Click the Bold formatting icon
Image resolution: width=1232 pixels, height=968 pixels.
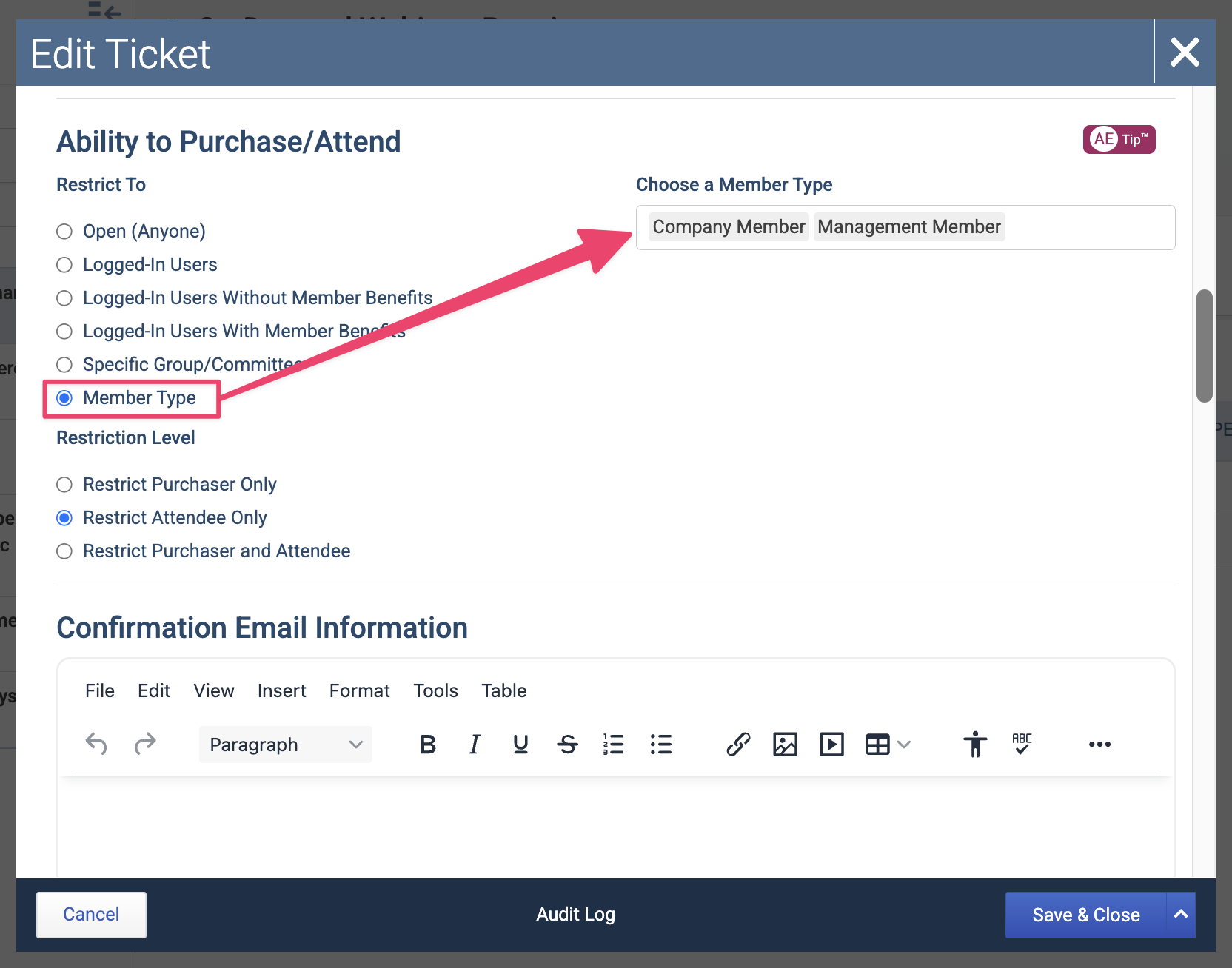[x=427, y=745]
